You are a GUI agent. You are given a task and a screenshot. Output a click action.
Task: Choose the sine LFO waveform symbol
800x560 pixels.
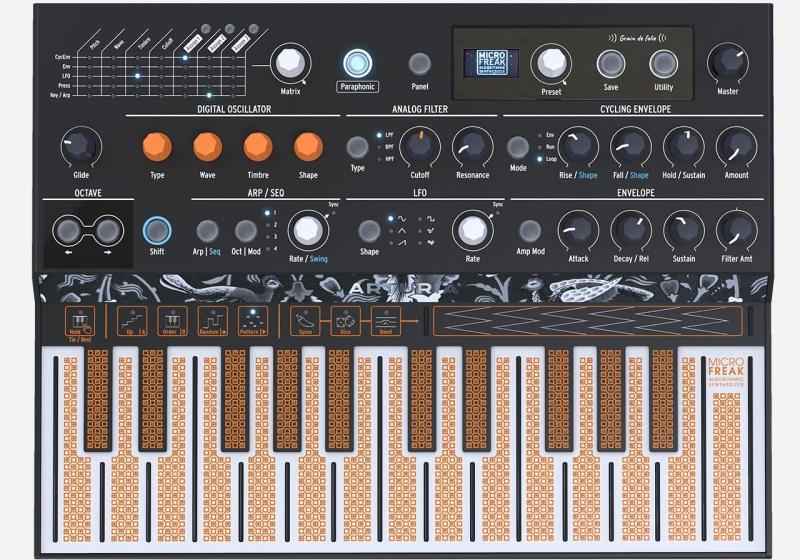point(402,219)
